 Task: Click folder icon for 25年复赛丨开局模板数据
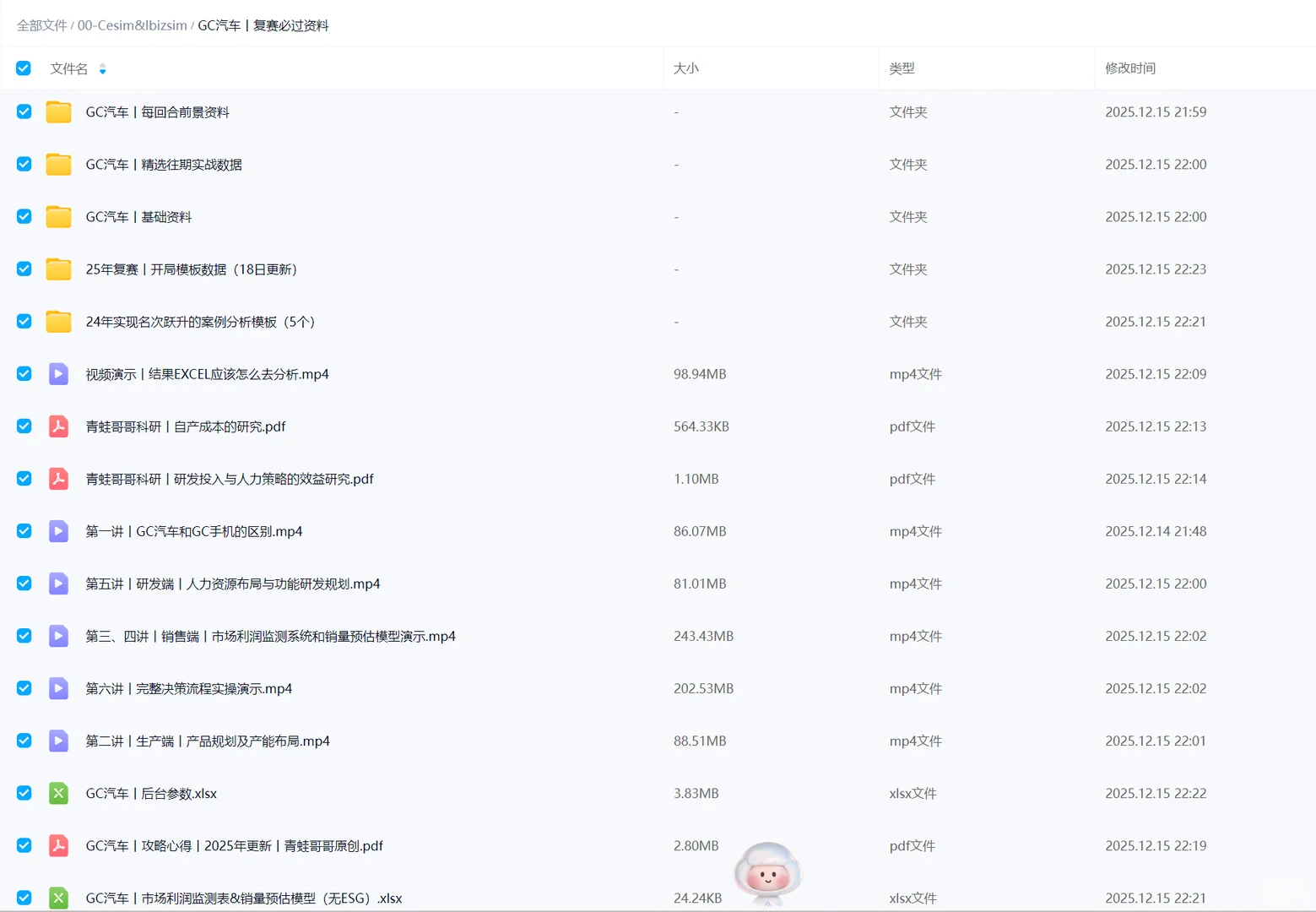click(x=58, y=269)
